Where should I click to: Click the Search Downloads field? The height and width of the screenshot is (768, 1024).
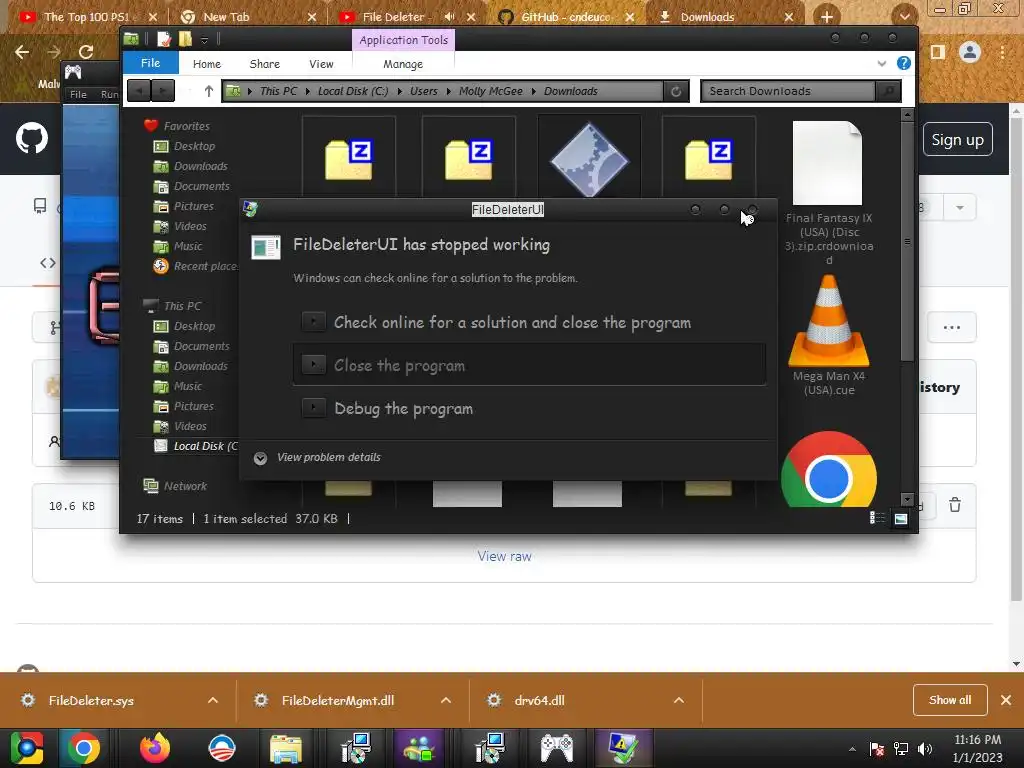click(x=788, y=91)
